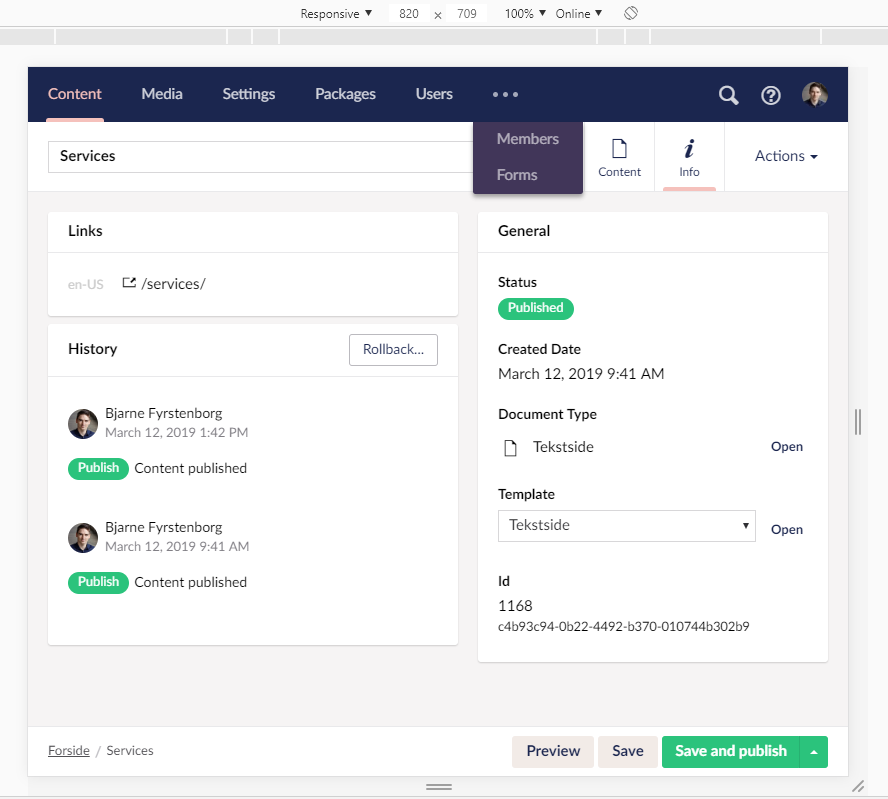Click Services in the breadcrumb

(x=130, y=751)
